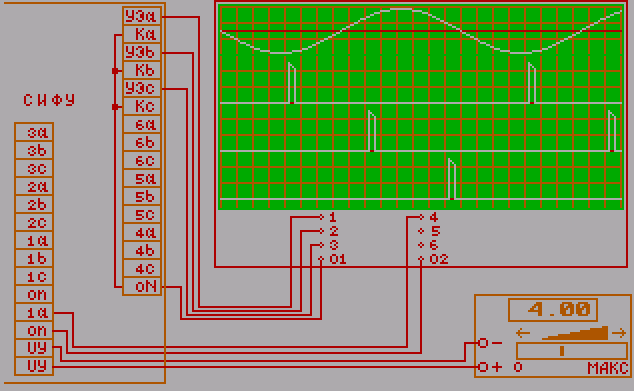Image resolution: width=634 pixels, height=391 pixels.
Task: Click the УЭa terminal on the connector block
Action: click(142, 16)
